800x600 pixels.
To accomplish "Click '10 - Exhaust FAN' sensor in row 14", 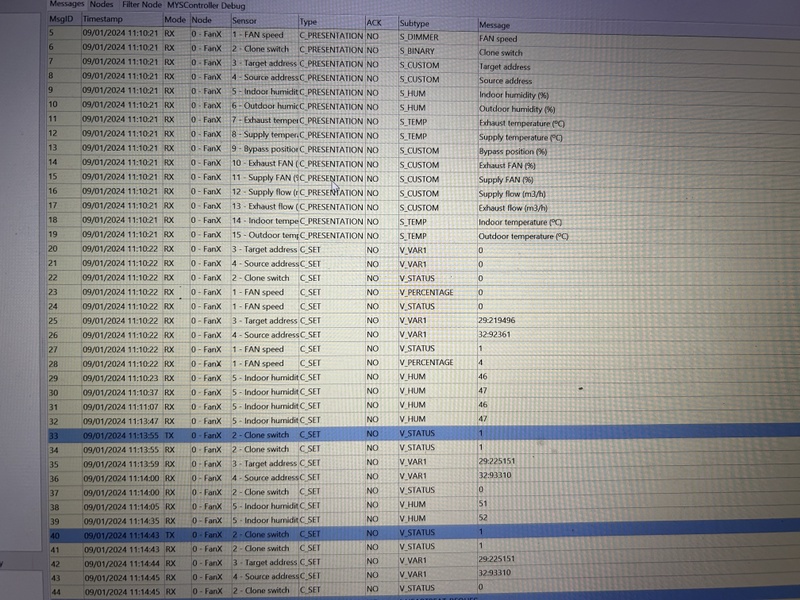I will pos(264,163).
